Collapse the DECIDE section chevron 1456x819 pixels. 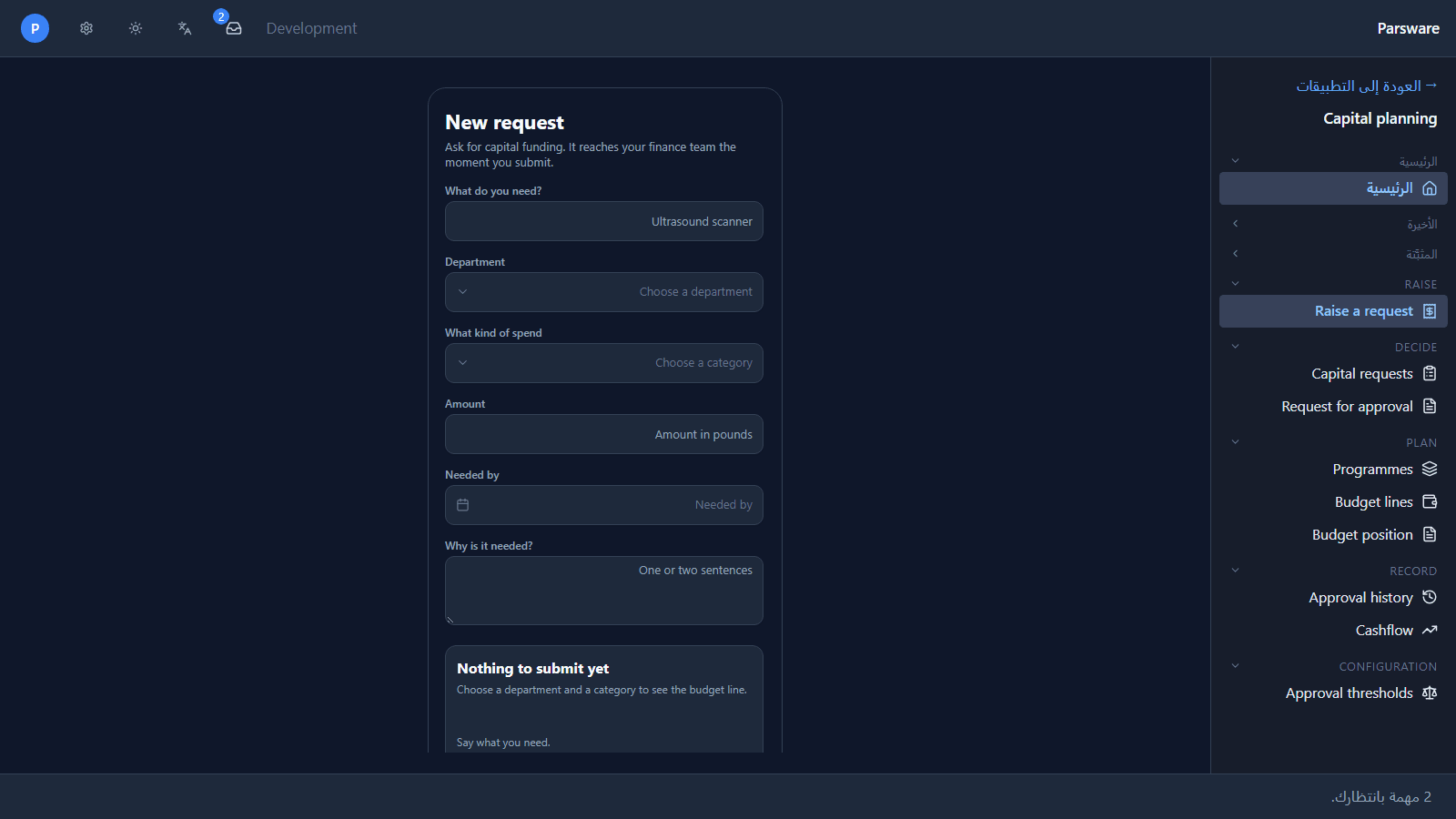point(1235,347)
